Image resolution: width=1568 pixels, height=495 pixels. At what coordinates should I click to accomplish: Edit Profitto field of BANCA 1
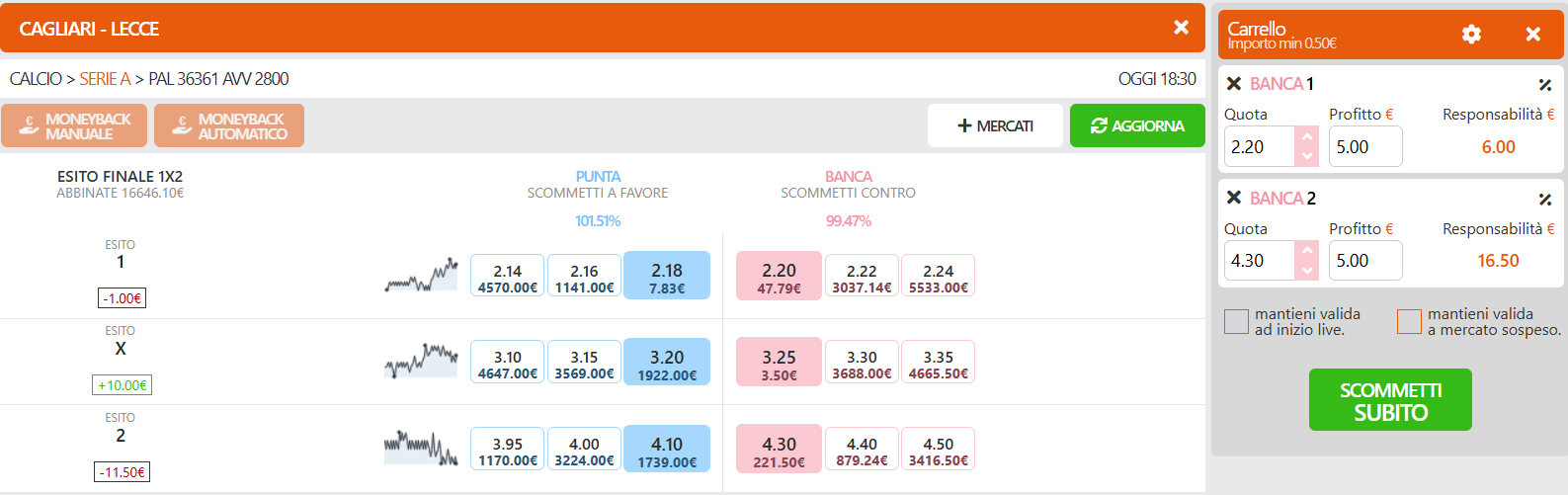coord(1365,146)
